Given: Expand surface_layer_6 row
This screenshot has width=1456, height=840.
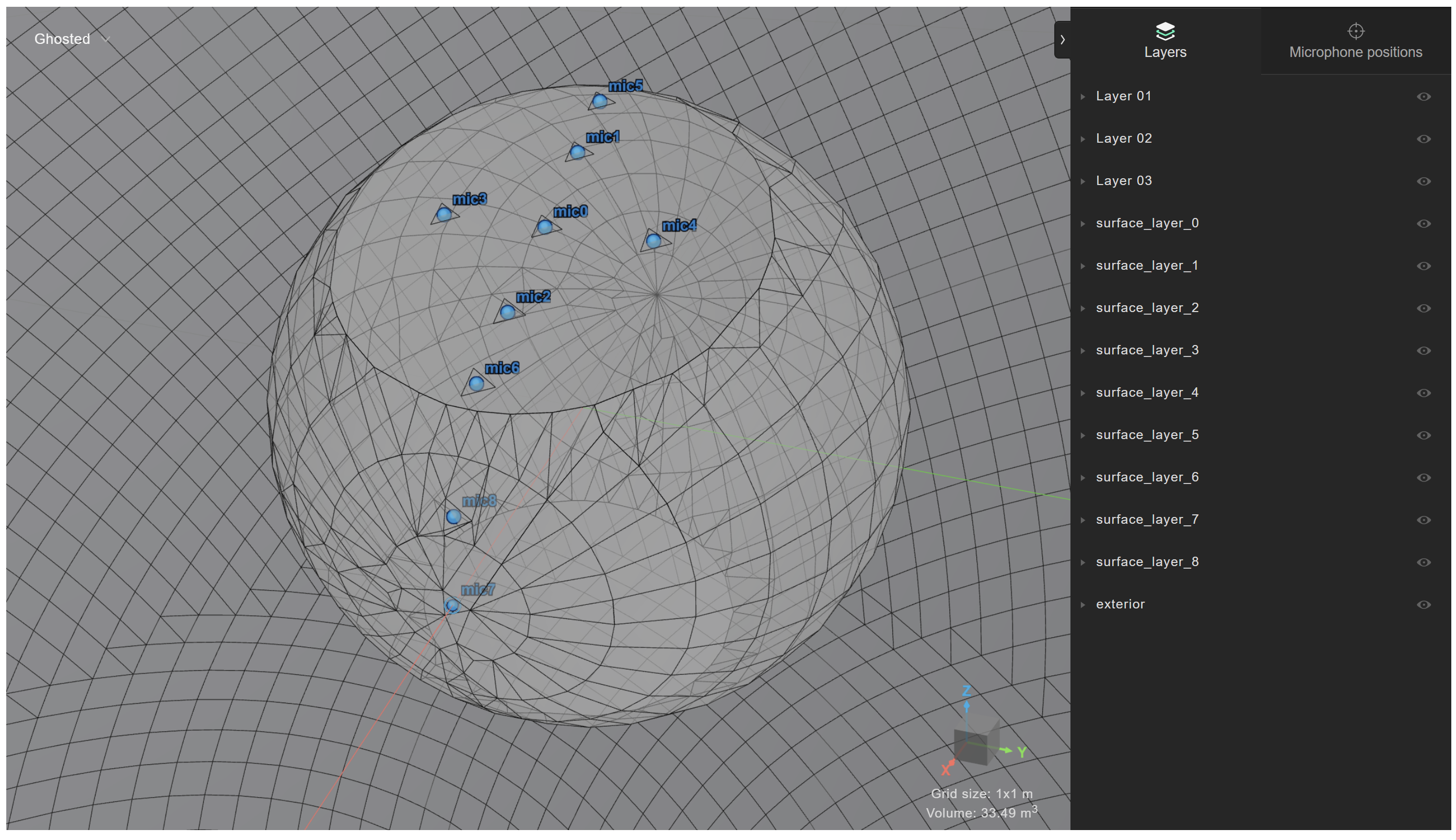Looking at the screenshot, I should (1083, 478).
